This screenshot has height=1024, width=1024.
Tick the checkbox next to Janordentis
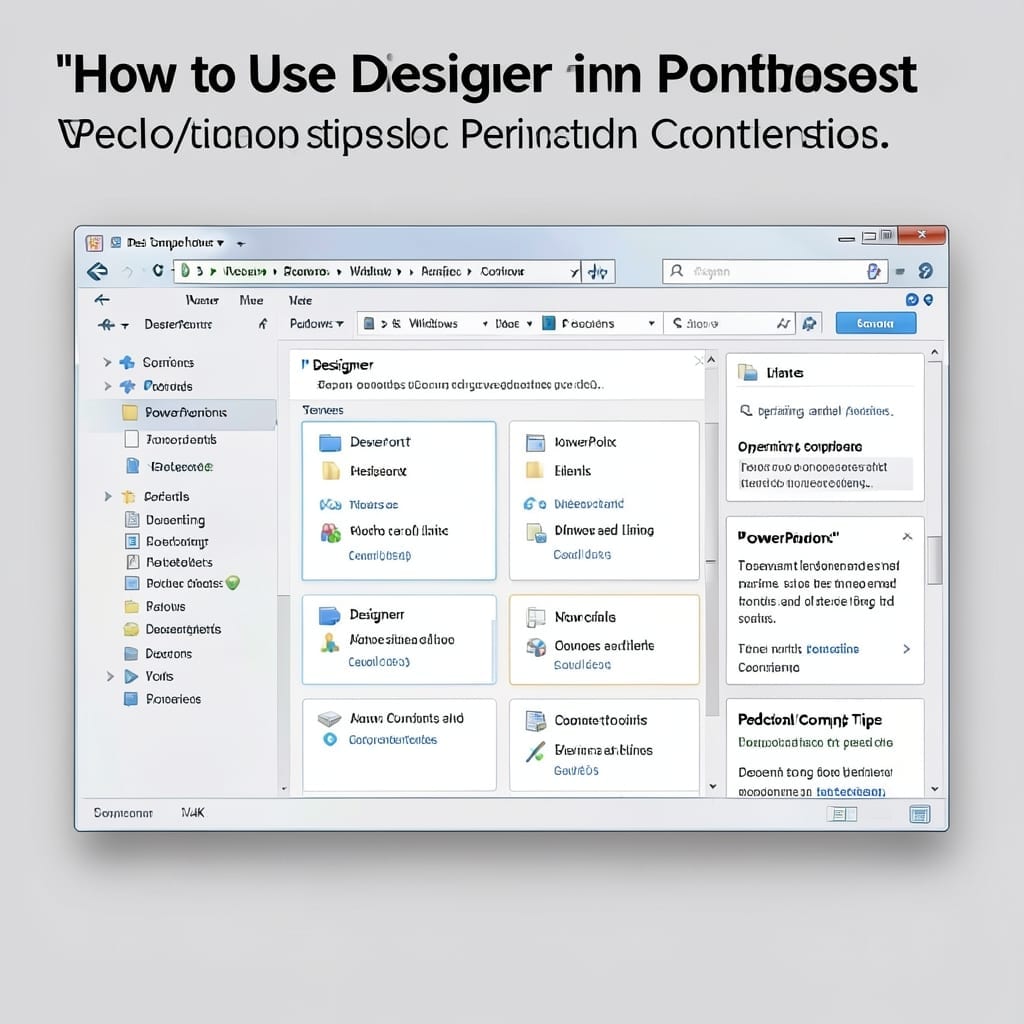click(131, 439)
